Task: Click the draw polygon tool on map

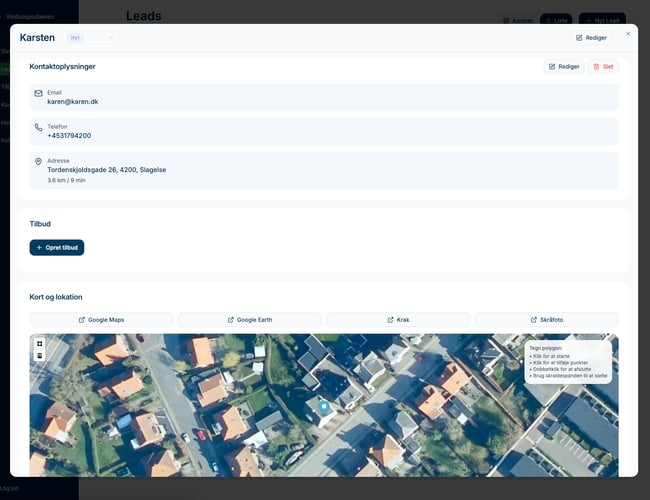Action: coord(39,344)
